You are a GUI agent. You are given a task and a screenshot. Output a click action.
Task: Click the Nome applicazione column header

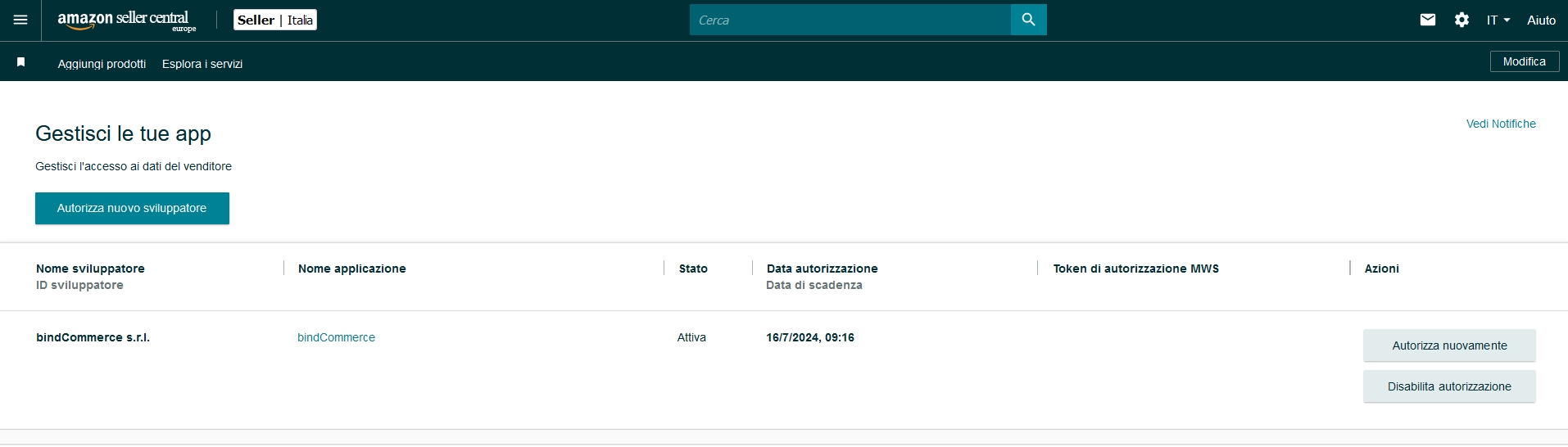[x=351, y=269]
